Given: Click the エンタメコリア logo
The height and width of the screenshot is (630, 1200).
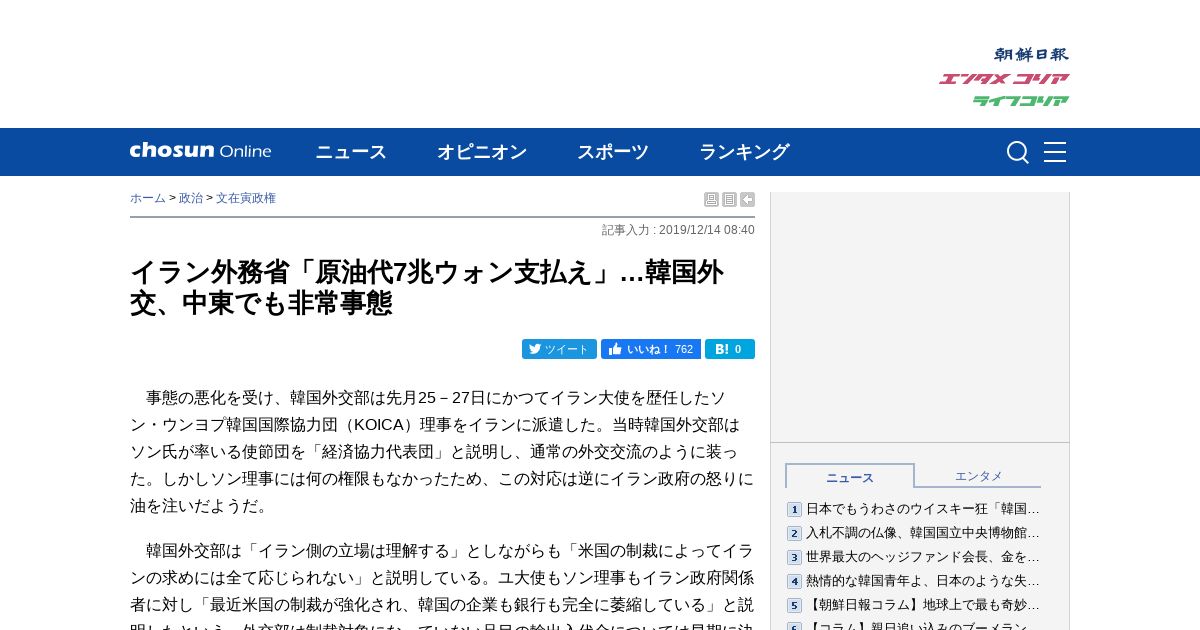Looking at the screenshot, I should pos(1004,79).
